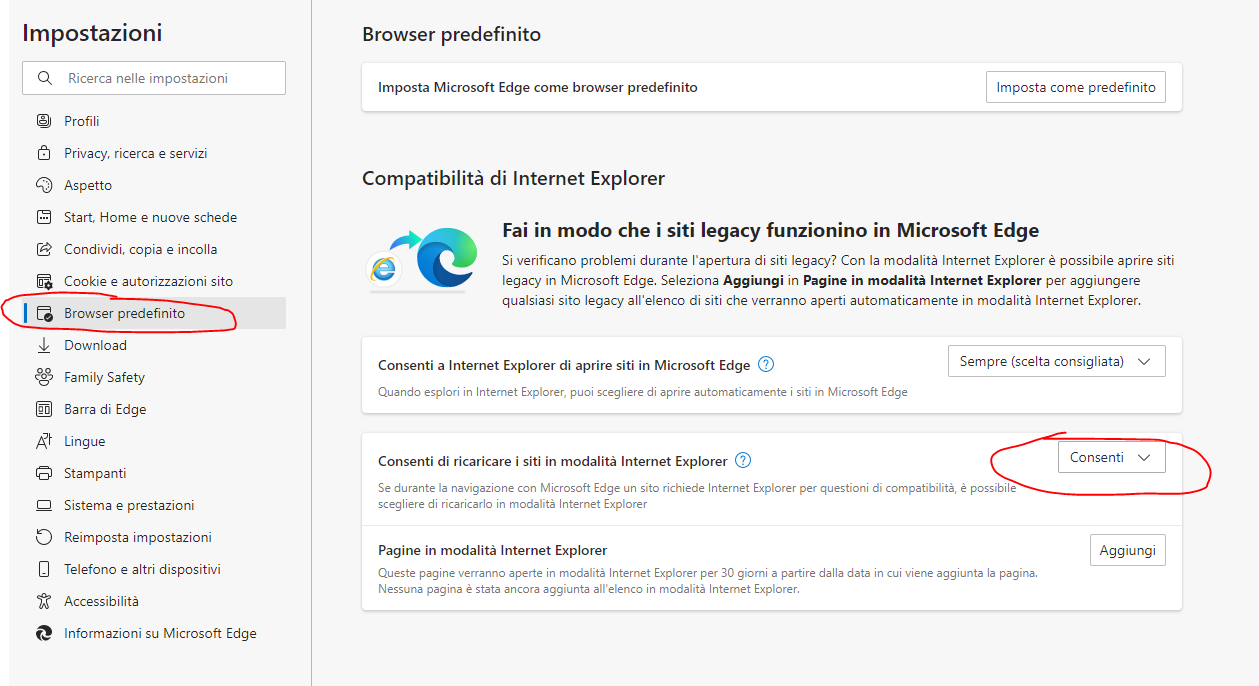Click the Download arrow icon
The height and width of the screenshot is (686, 1259).
(x=44, y=345)
